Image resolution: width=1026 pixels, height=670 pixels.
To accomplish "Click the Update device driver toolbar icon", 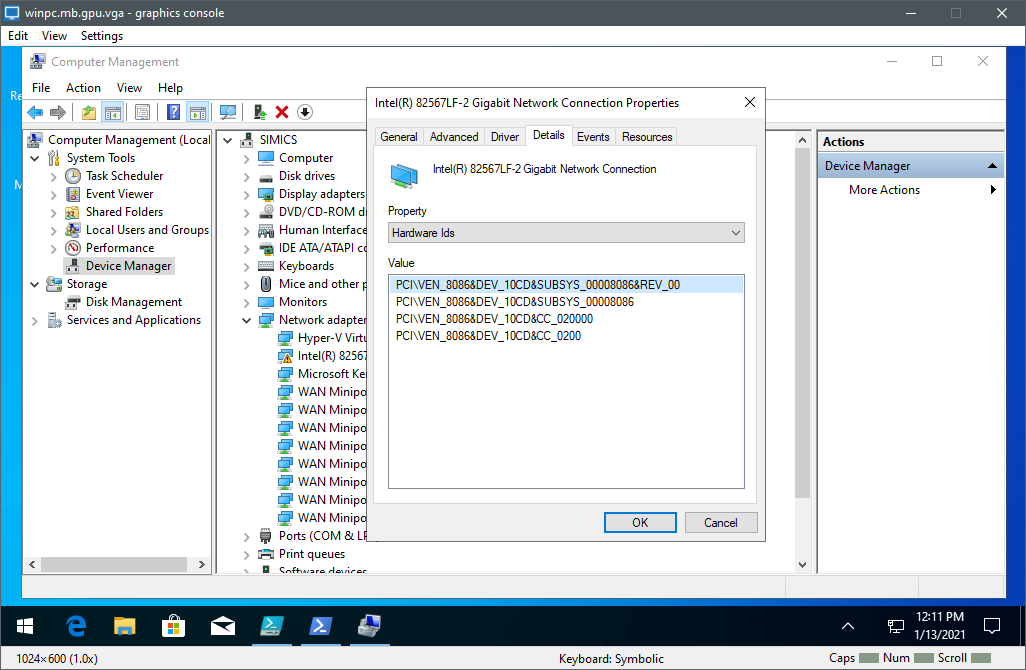I will [260, 112].
